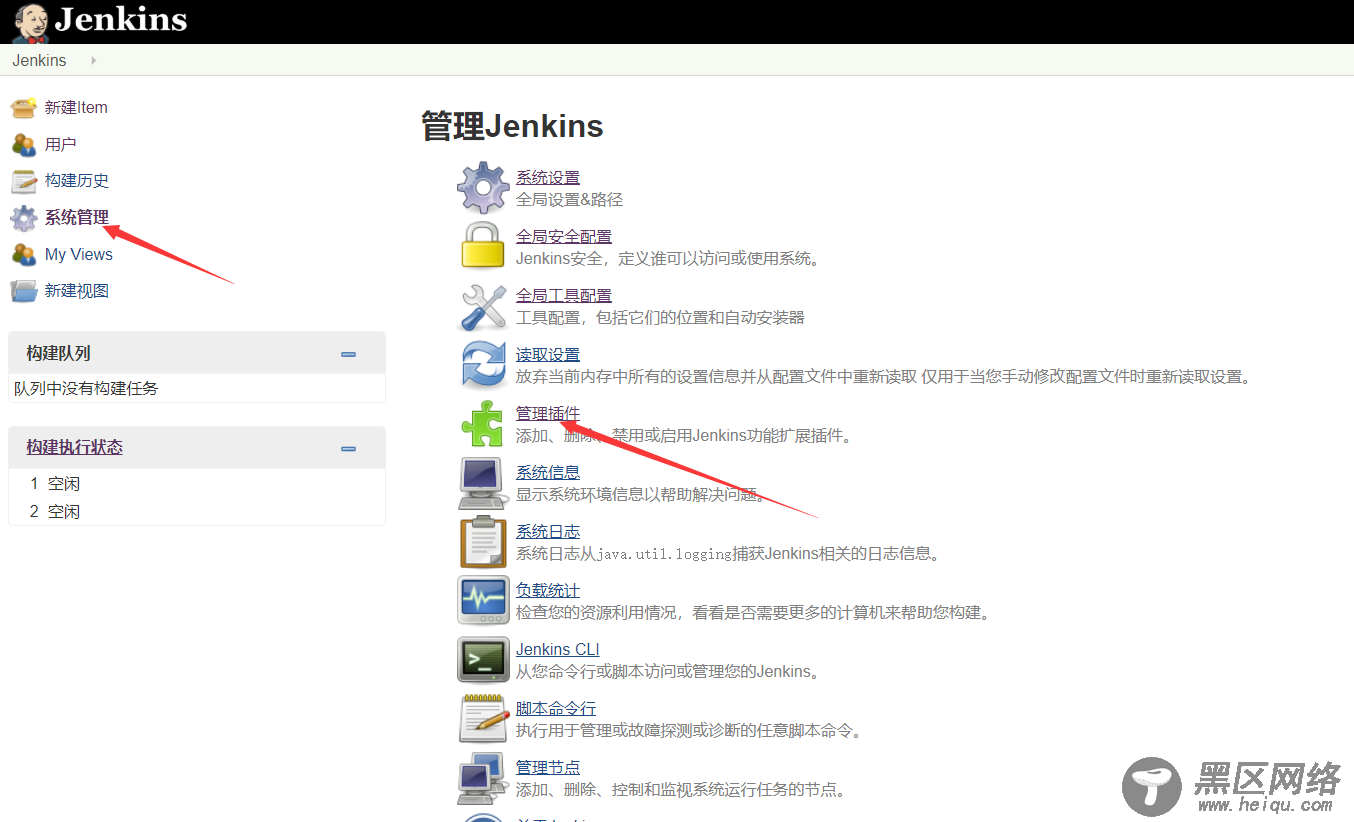Click the Jenkins butler logo icon
This screenshot has width=1354, height=822.
[30, 22]
